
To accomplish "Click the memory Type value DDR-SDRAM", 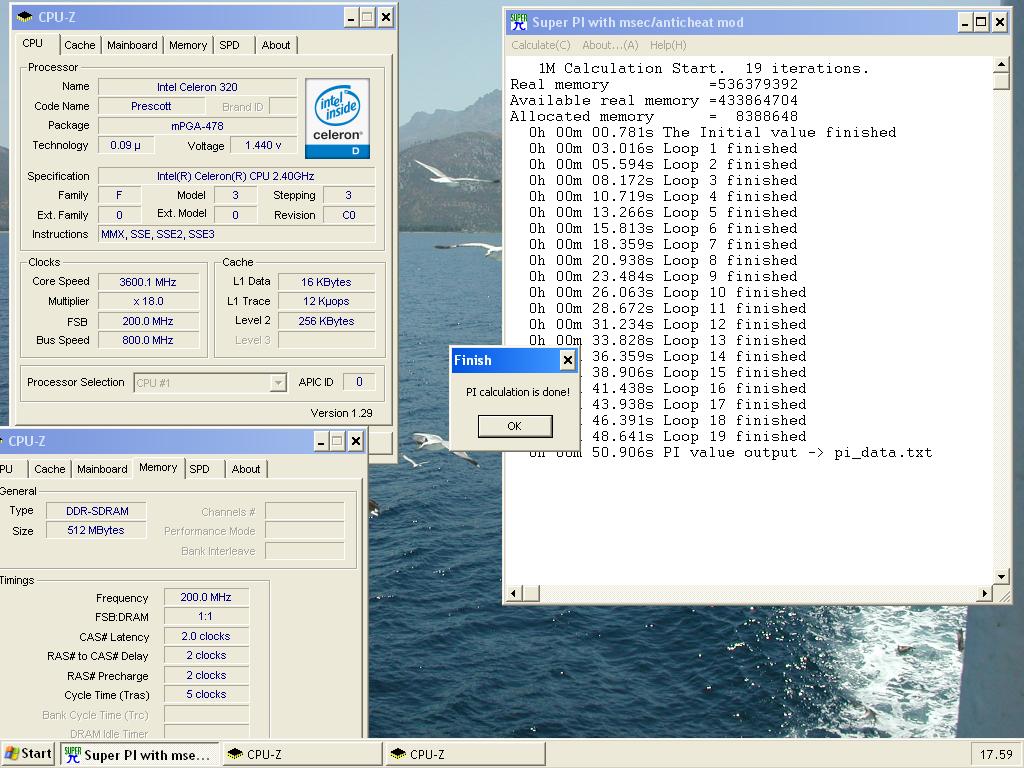I will [97, 511].
